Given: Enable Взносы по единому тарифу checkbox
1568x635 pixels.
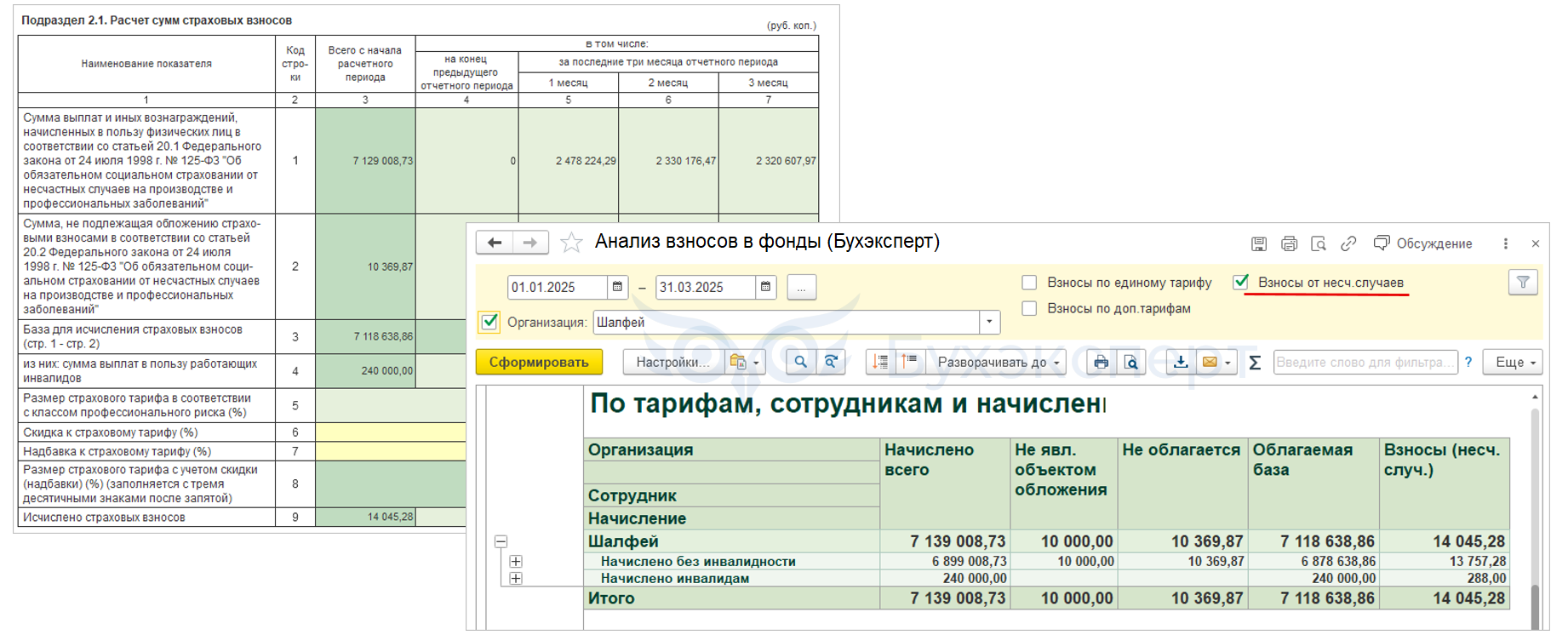Looking at the screenshot, I should 1029,283.
